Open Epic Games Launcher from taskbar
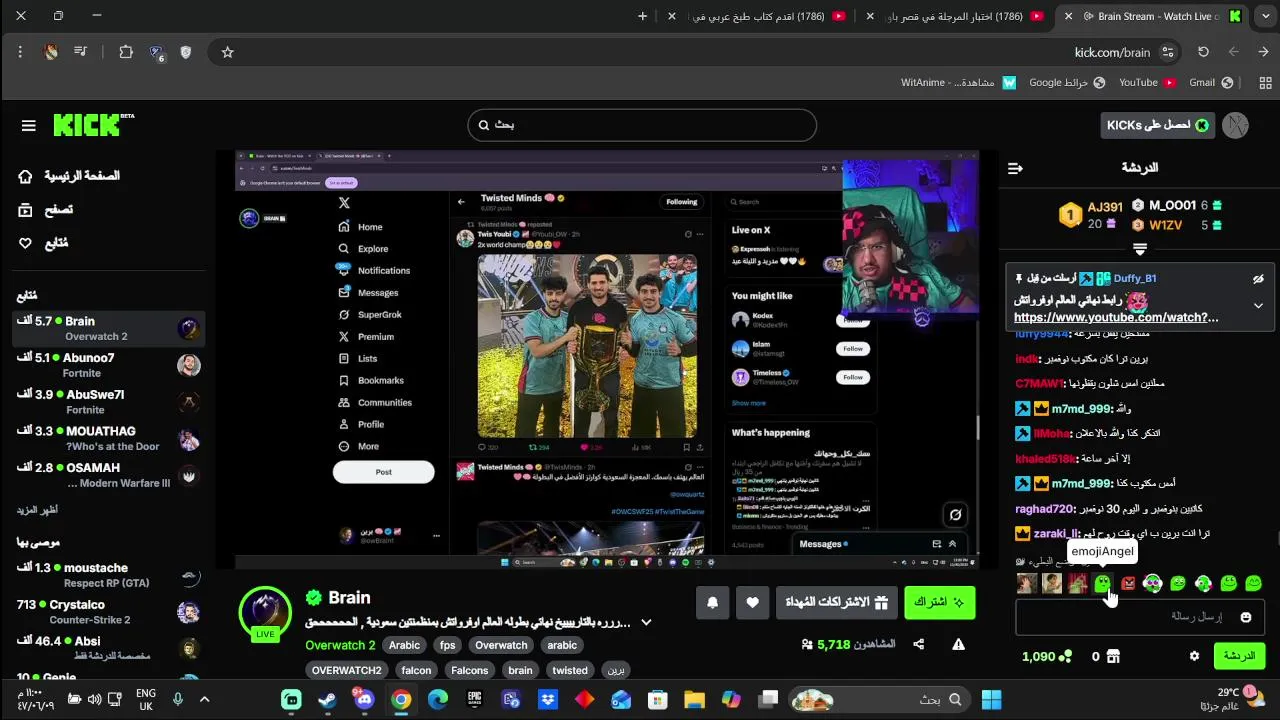Image resolution: width=1280 pixels, height=720 pixels. 475,700
